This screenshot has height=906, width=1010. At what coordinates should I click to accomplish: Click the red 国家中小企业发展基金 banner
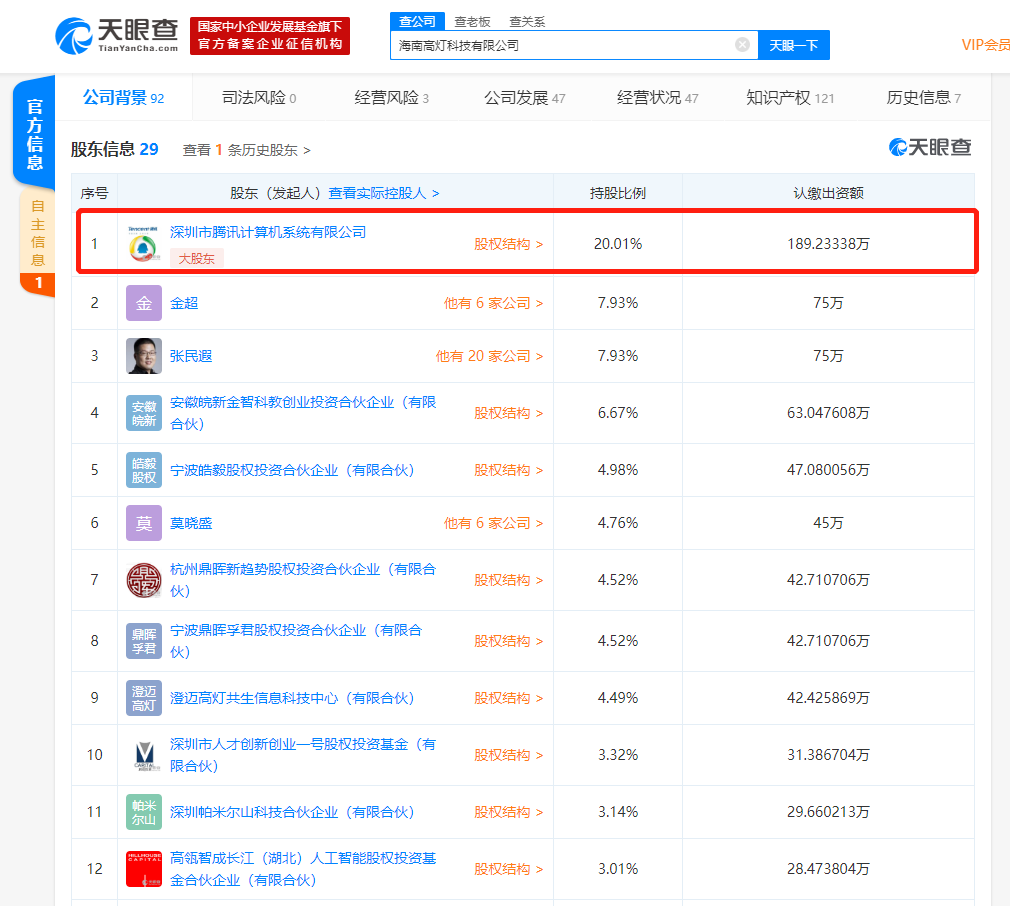pyautogui.click(x=270, y=35)
